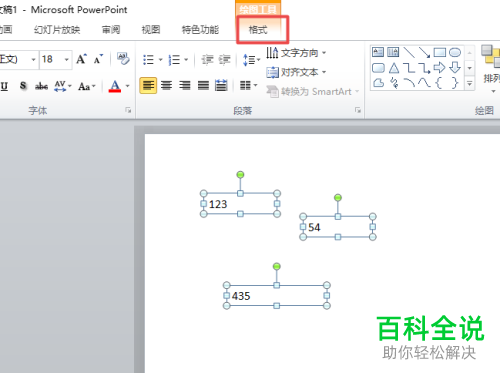This screenshot has height=373, width=500.
Task: Switch to the 幻灯片放映 tab
Action: coord(57,30)
